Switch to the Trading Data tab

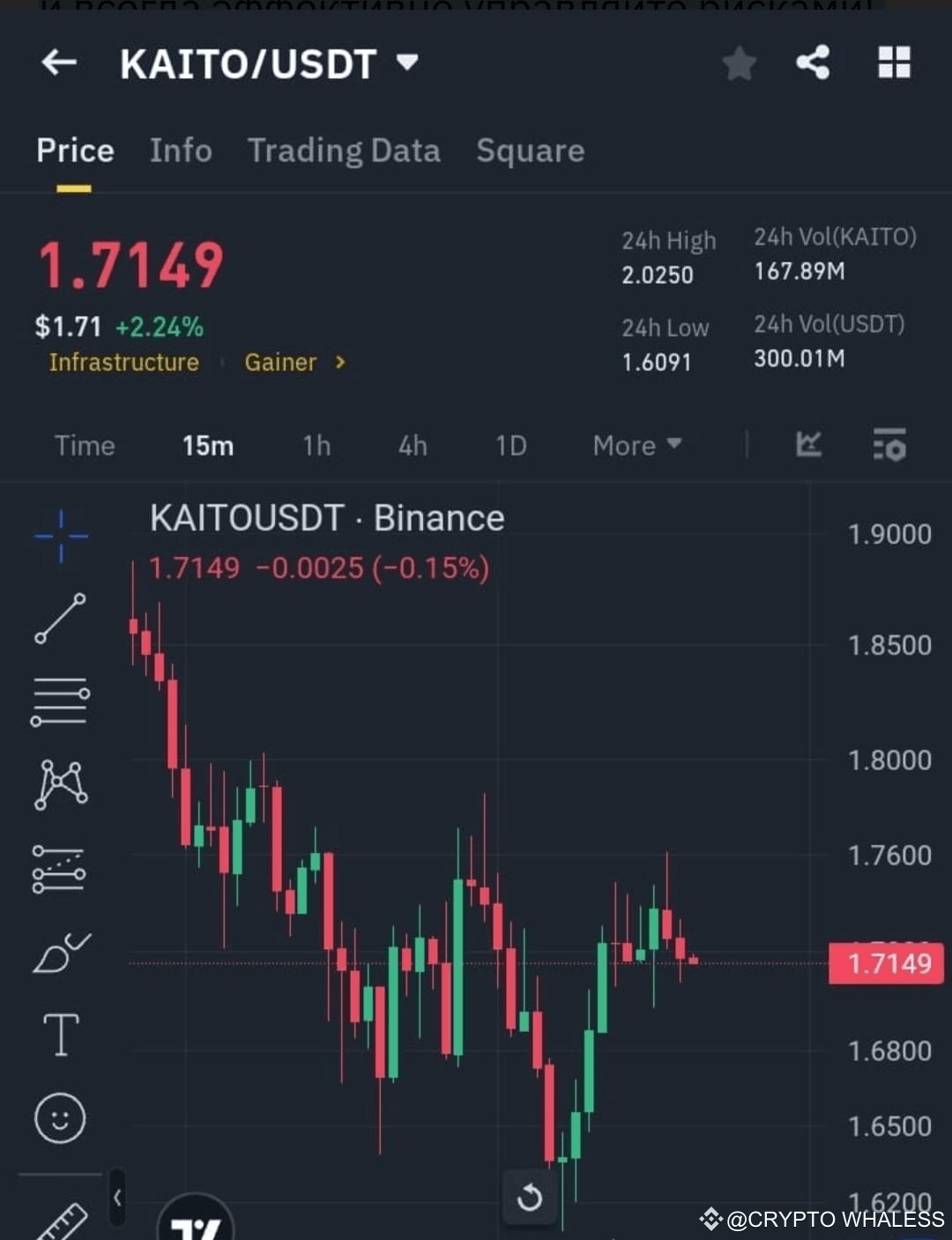point(344,151)
